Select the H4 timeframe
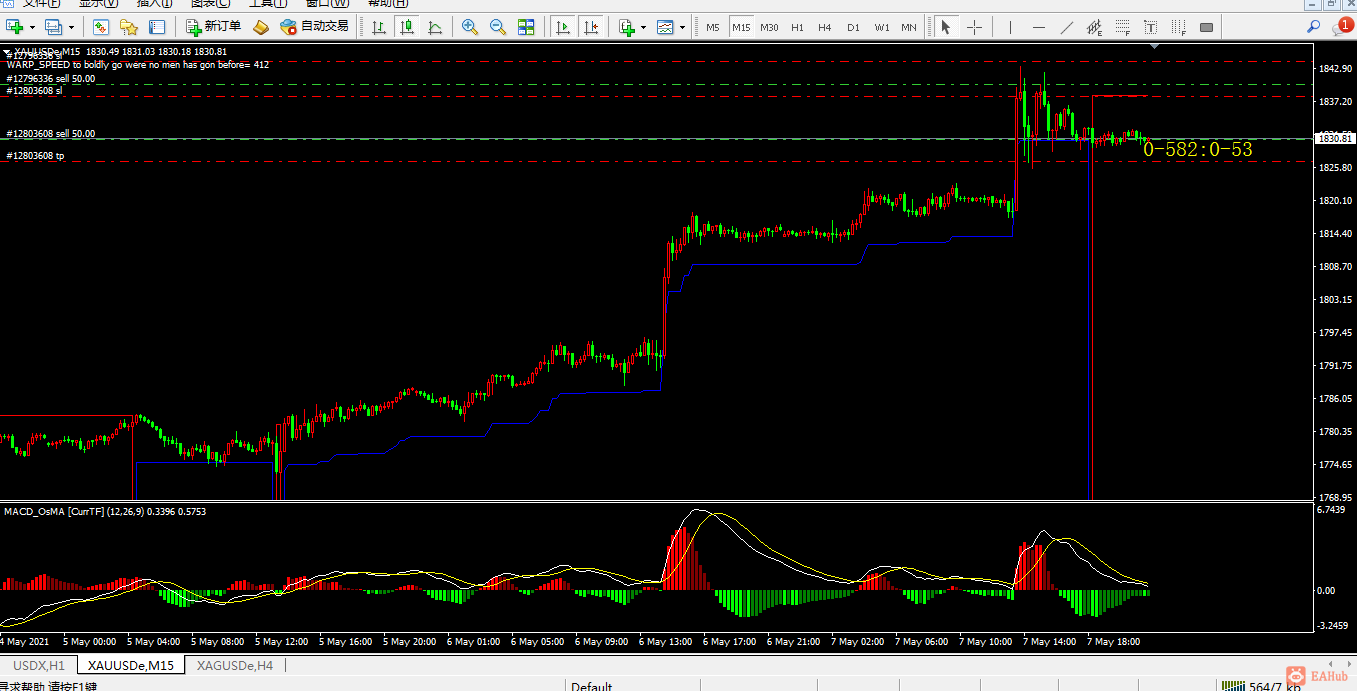 click(x=825, y=27)
